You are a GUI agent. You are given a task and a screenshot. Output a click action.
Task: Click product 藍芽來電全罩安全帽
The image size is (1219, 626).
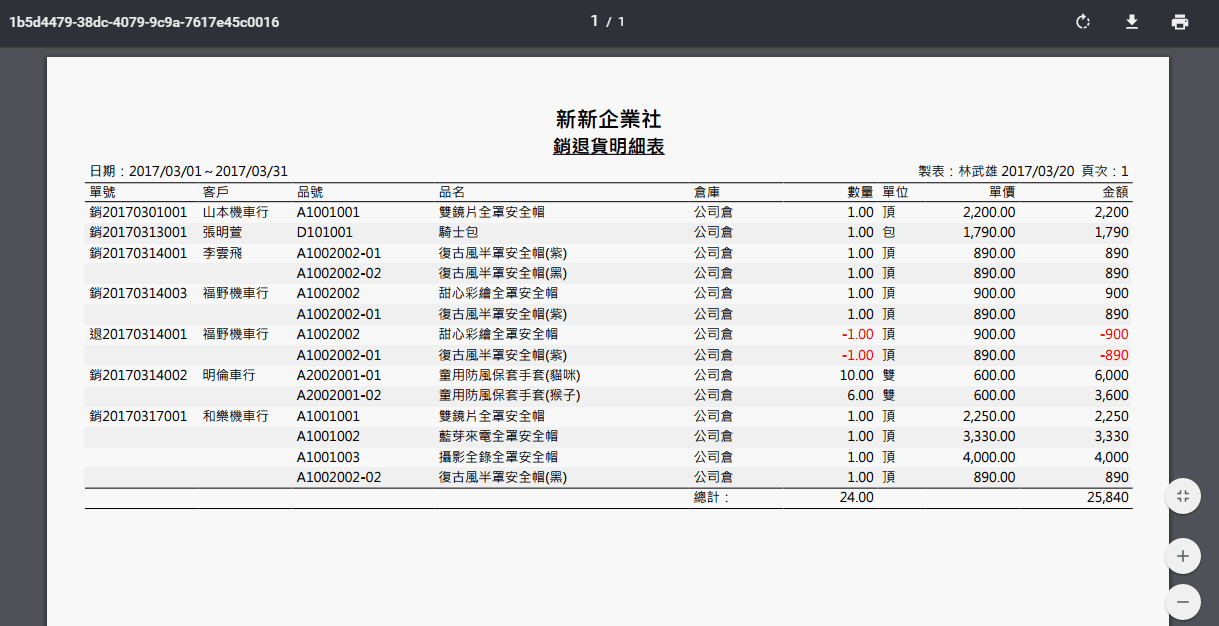point(498,437)
